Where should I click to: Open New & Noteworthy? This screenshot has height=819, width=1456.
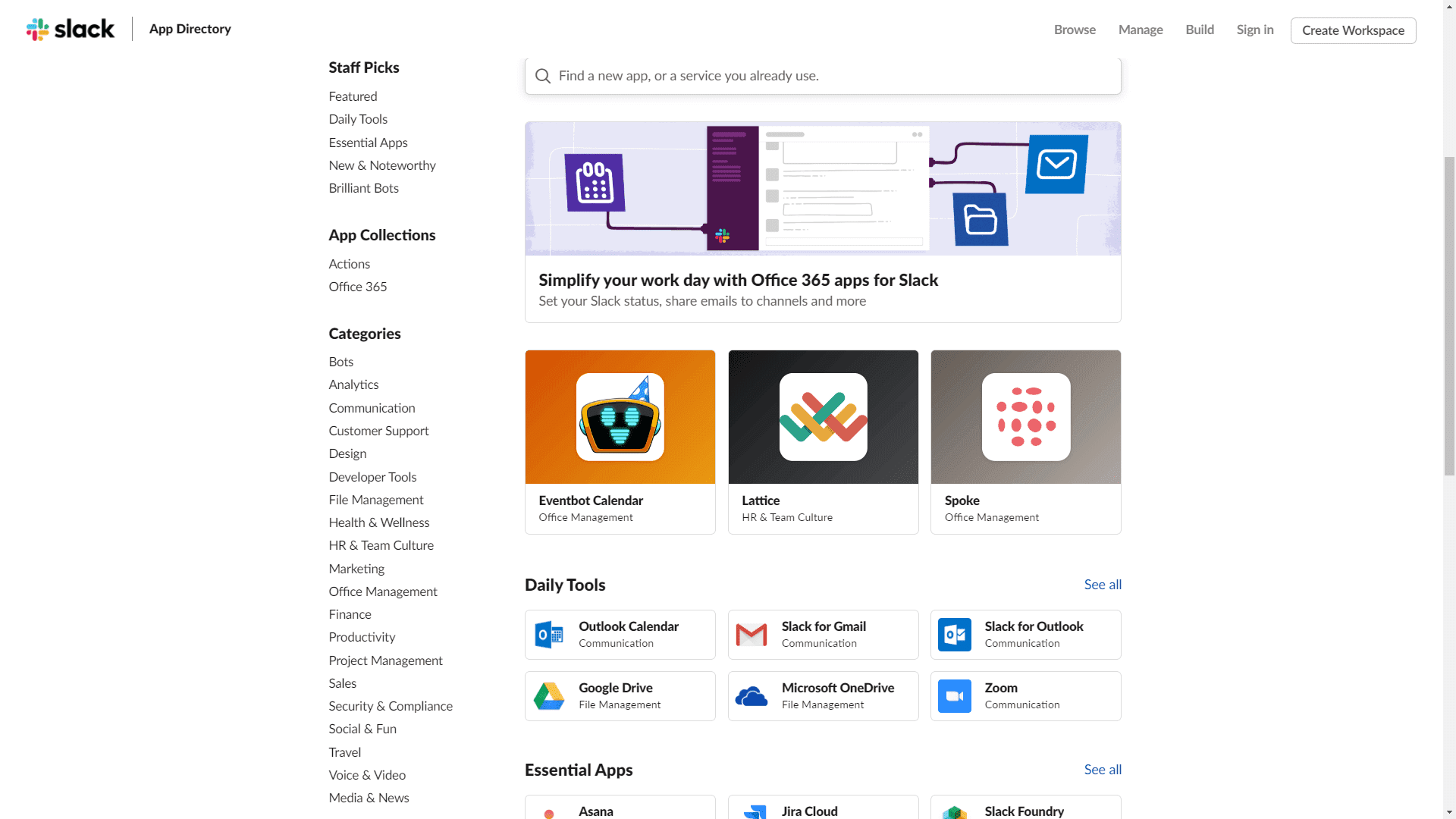coord(382,165)
